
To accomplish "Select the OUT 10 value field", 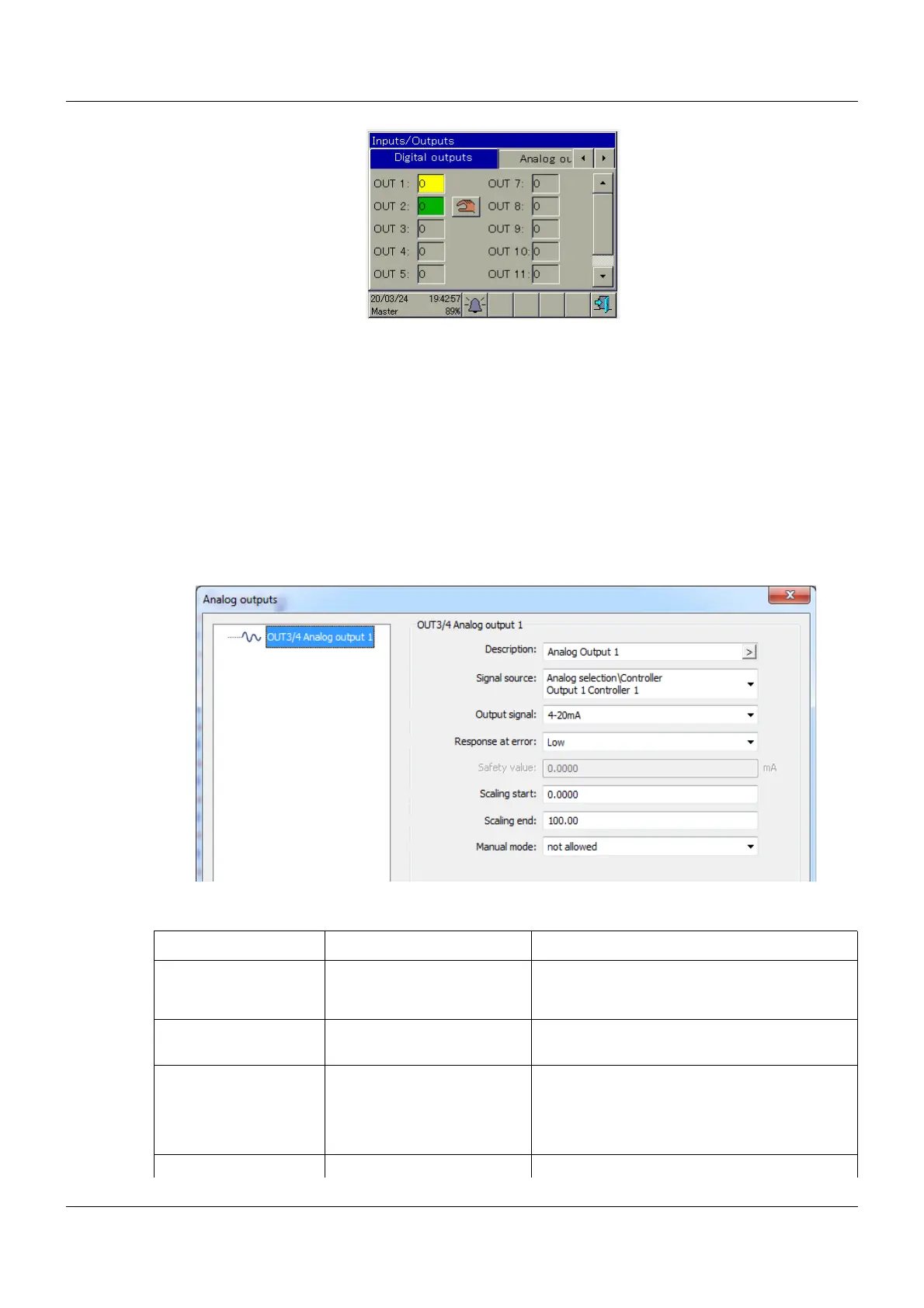I will point(545,252).
